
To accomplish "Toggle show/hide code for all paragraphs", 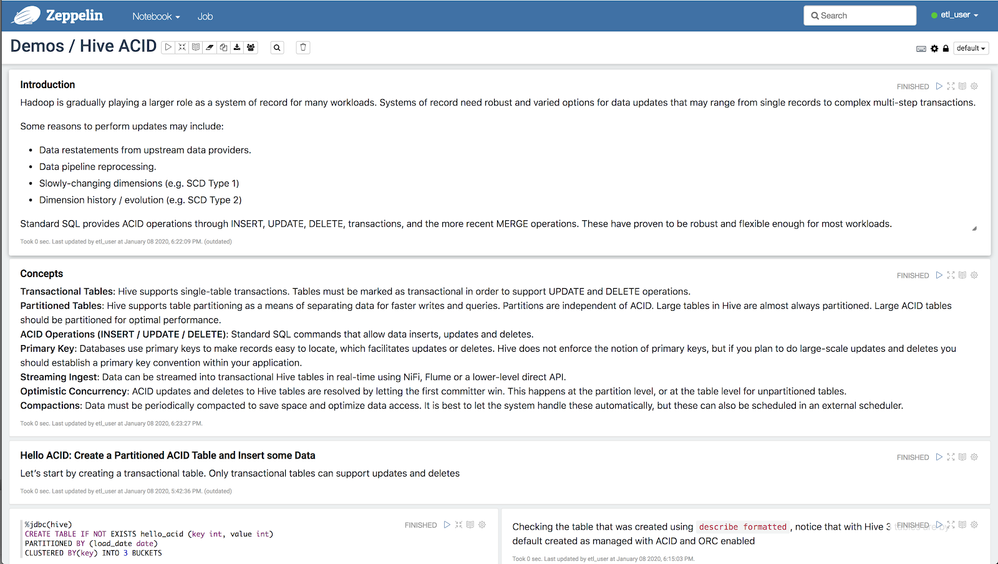I will click(x=182, y=47).
